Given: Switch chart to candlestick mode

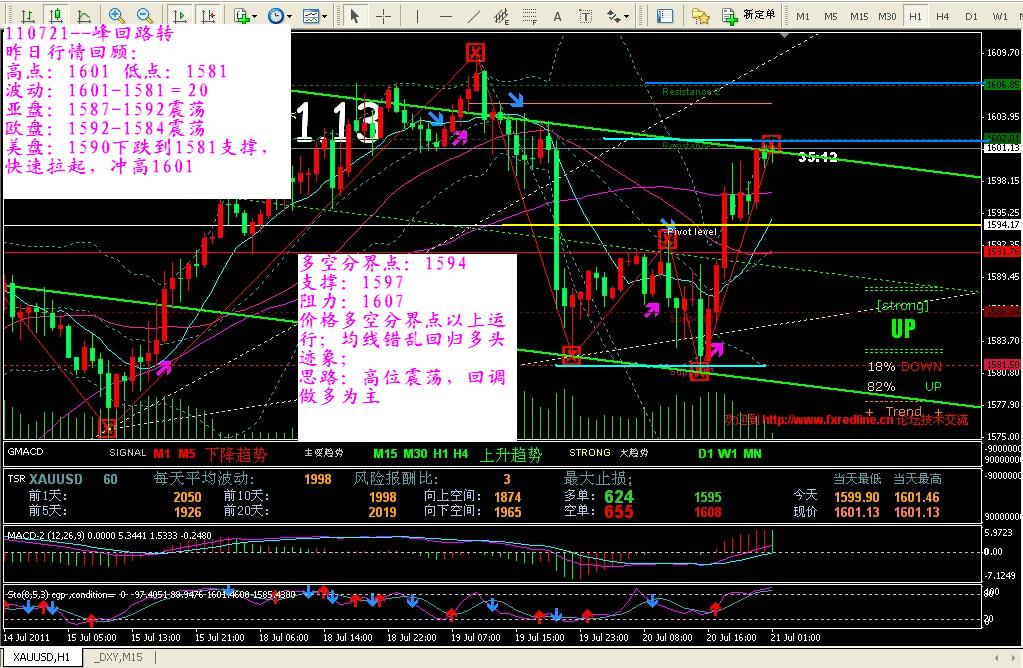Looking at the screenshot, I should 56,16.
